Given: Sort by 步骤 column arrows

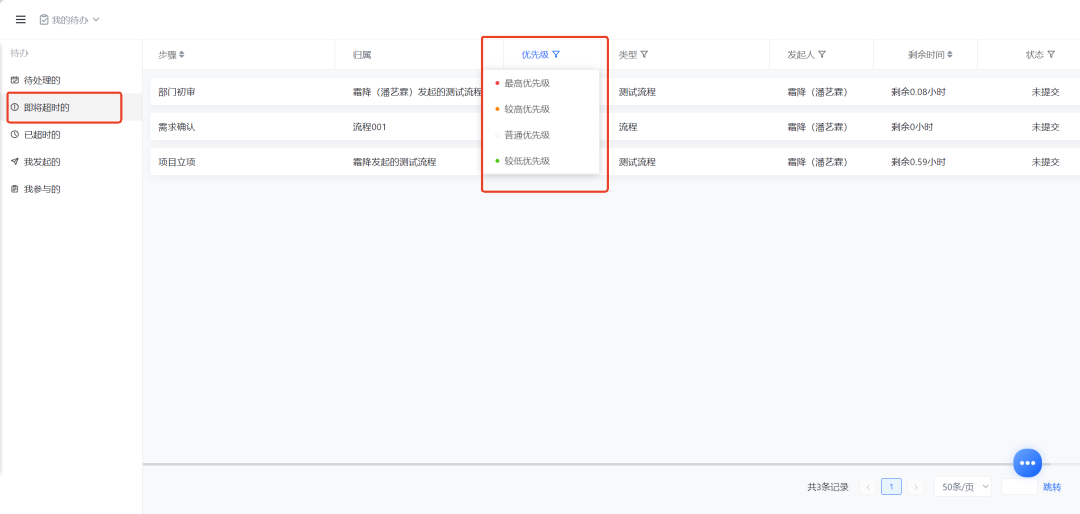Looking at the screenshot, I should click(x=182, y=54).
